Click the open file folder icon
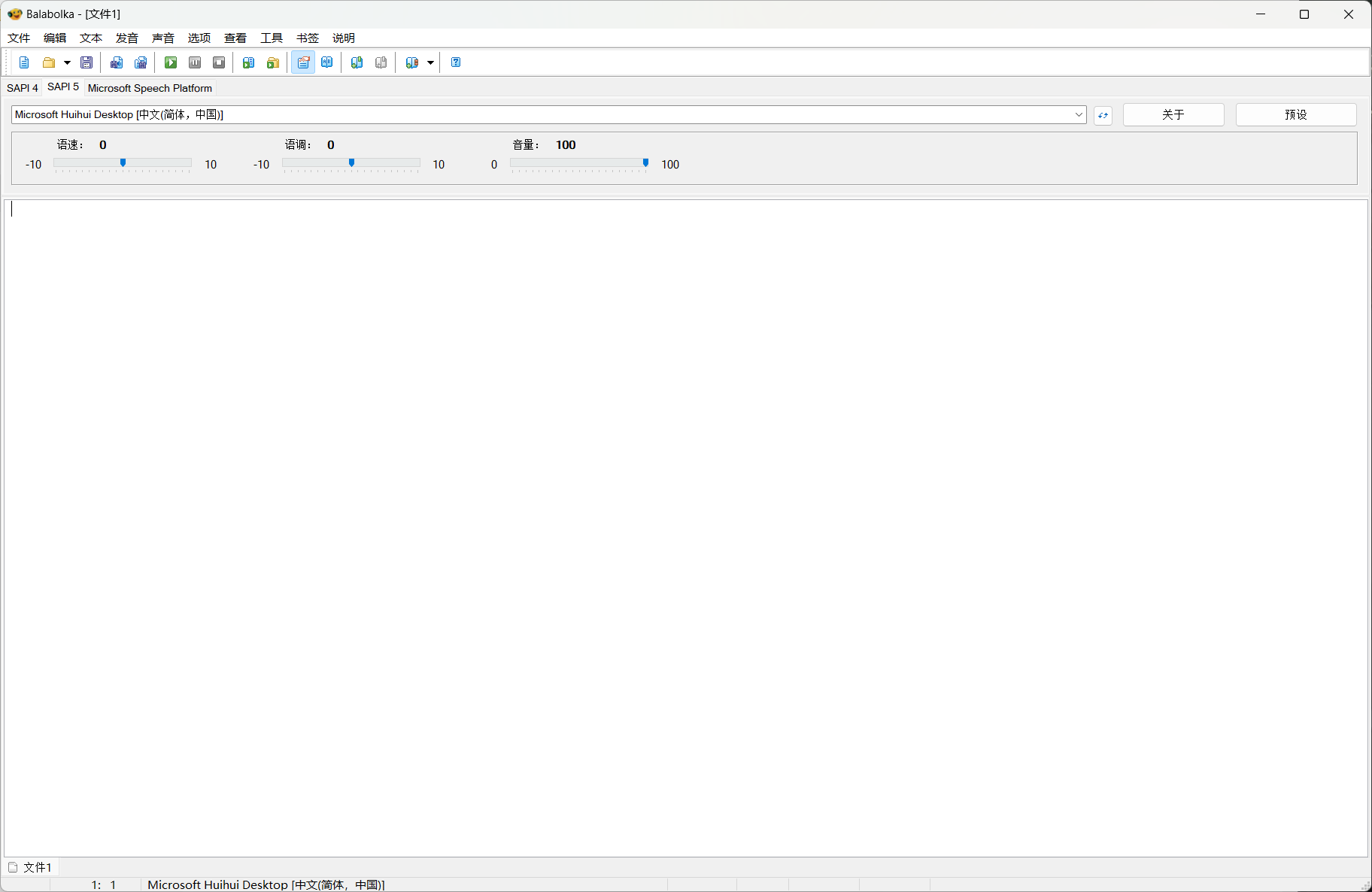The width and height of the screenshot is (1372, 892). click(x=49, y=62)
